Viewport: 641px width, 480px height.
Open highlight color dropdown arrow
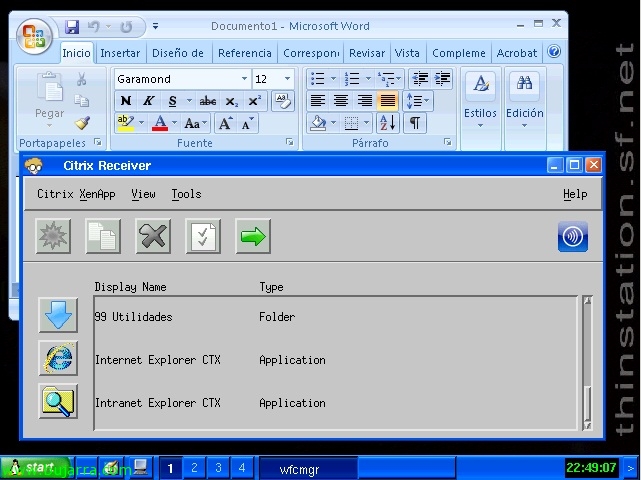pyautogui.click(x=141, y=123)
